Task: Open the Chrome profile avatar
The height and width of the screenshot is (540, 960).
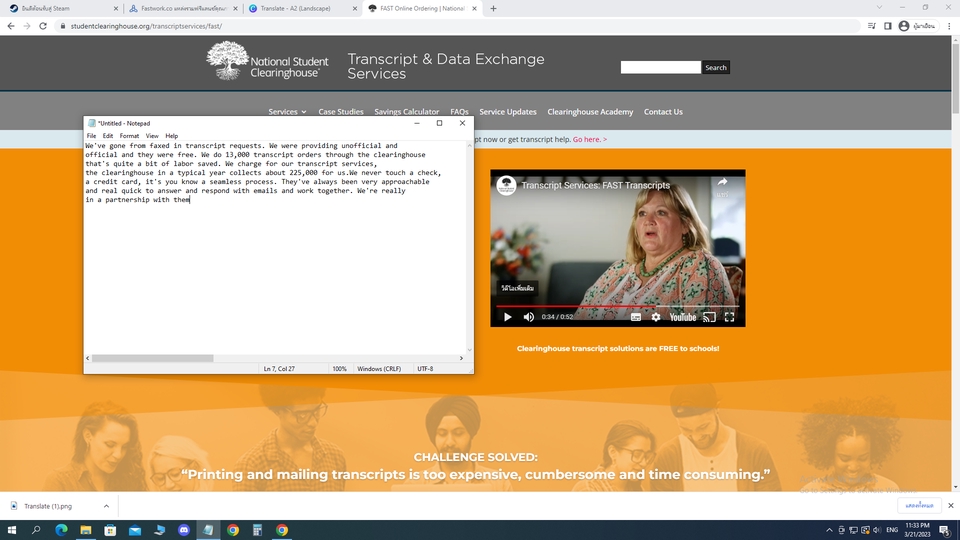Action: point(904,26)
